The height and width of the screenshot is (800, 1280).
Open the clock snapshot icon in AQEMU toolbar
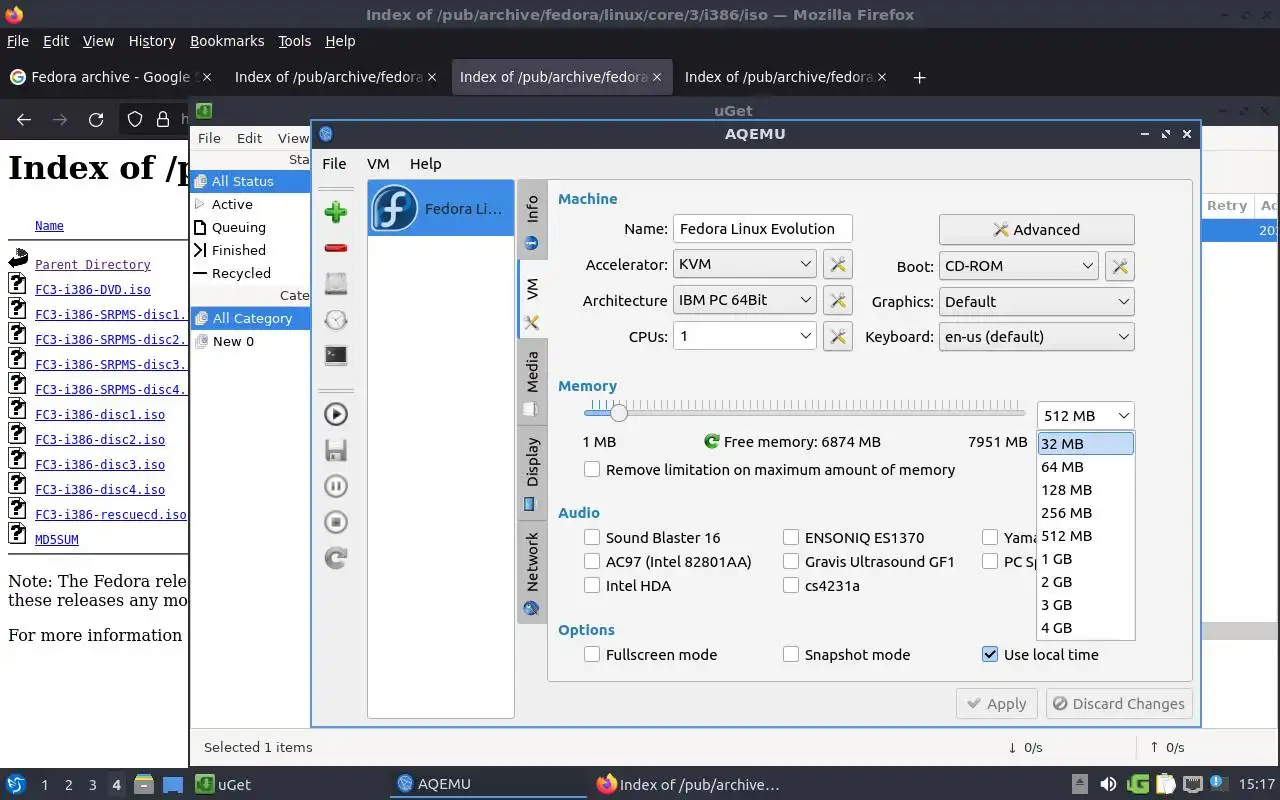(x=336, y=319)
